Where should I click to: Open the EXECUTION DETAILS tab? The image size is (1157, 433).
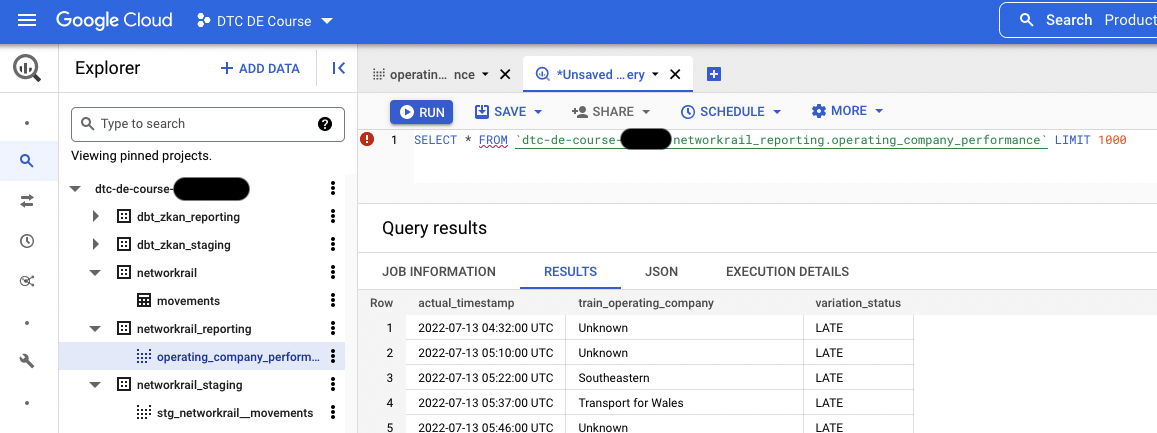[787, 271]
